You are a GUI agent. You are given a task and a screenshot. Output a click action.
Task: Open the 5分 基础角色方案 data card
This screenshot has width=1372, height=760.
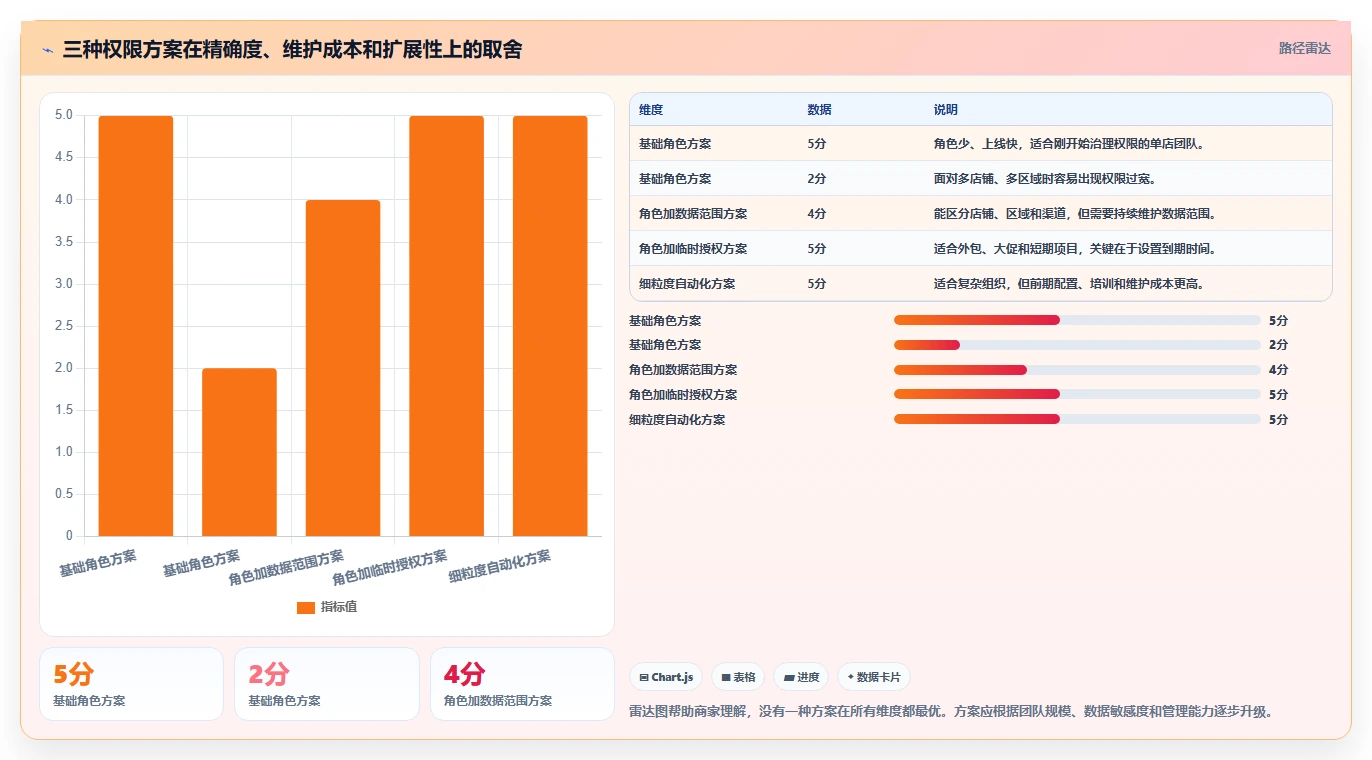point(131,684)
